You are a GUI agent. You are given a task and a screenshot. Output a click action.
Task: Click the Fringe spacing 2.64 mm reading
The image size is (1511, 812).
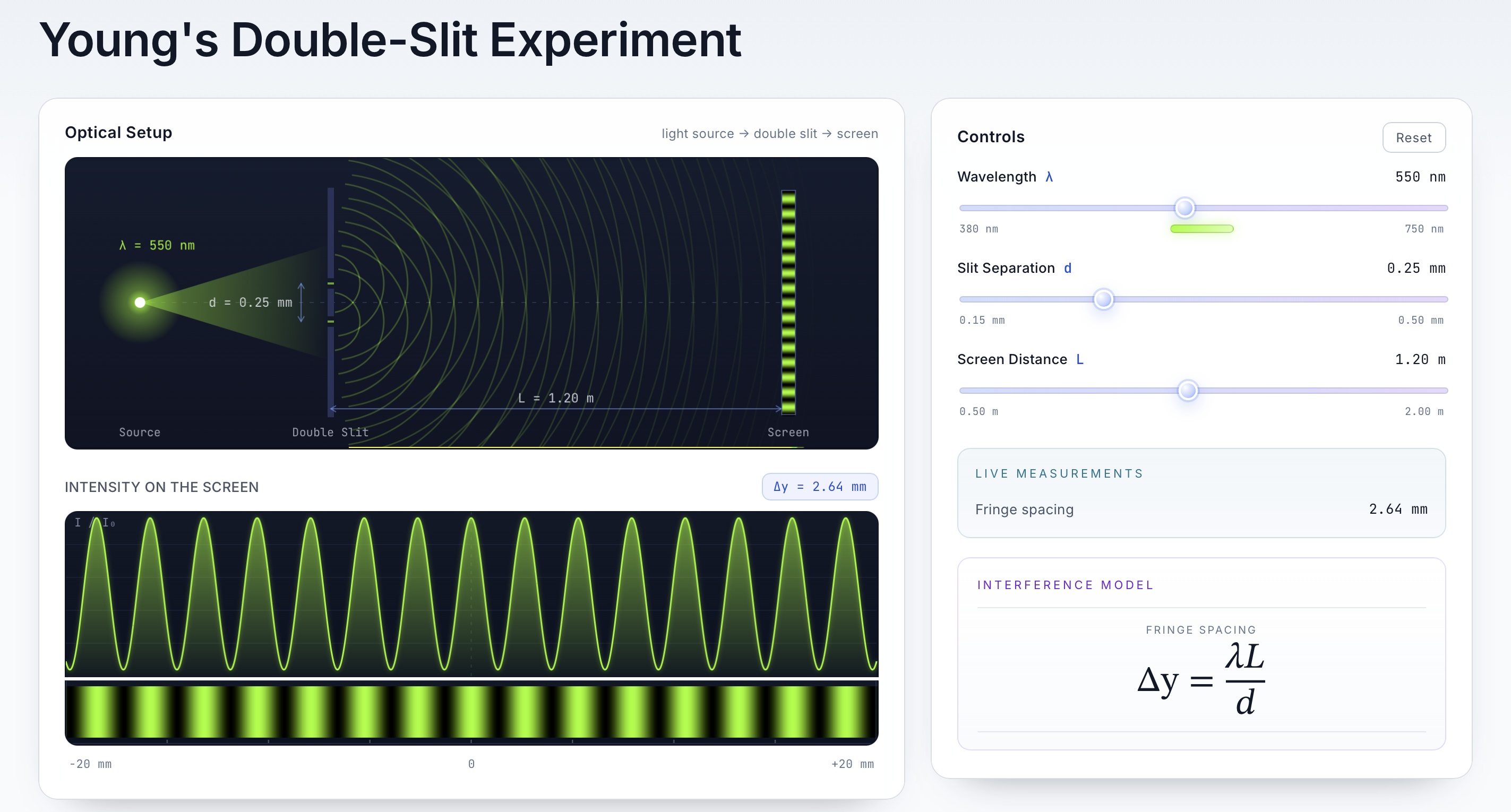1398,509
